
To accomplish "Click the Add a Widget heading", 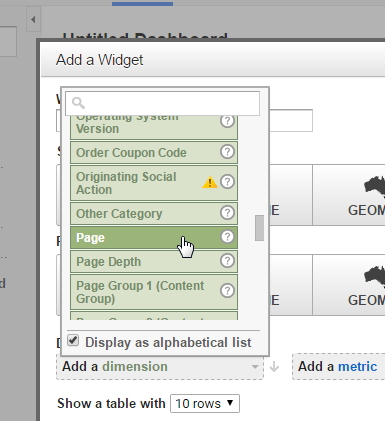I will (x=99, y=60).
